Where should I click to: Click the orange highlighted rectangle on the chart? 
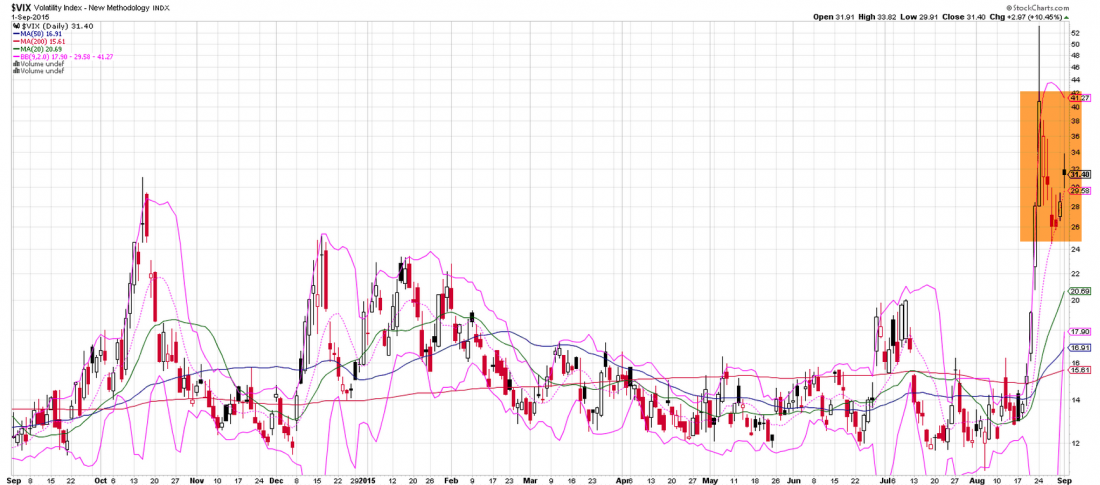click(x=1040, y=165)
